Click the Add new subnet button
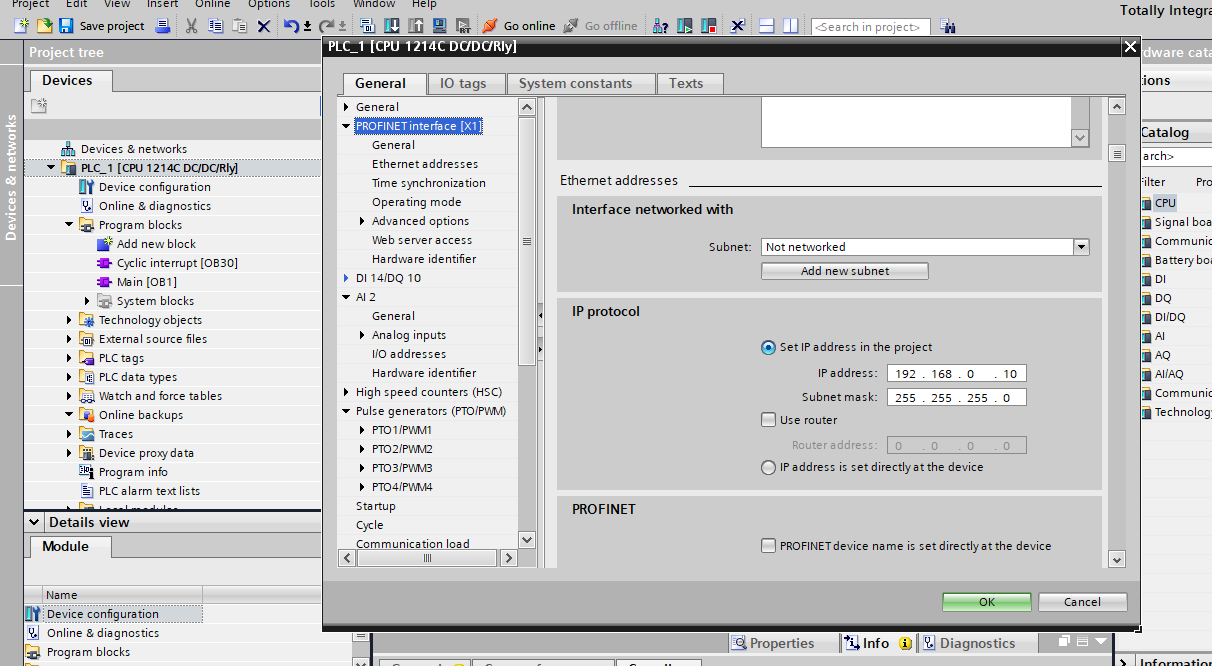The image size is (1212, 666). point(844,271)
